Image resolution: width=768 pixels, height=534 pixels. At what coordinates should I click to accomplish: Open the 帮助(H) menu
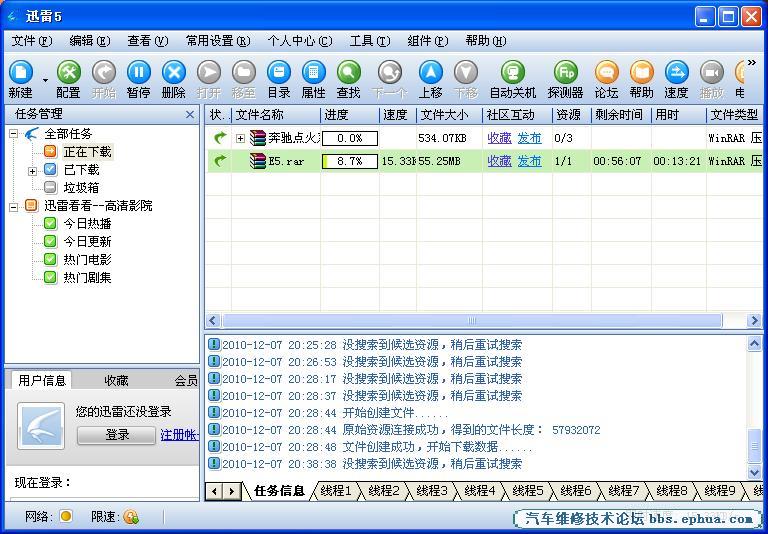tap(486, 41)
